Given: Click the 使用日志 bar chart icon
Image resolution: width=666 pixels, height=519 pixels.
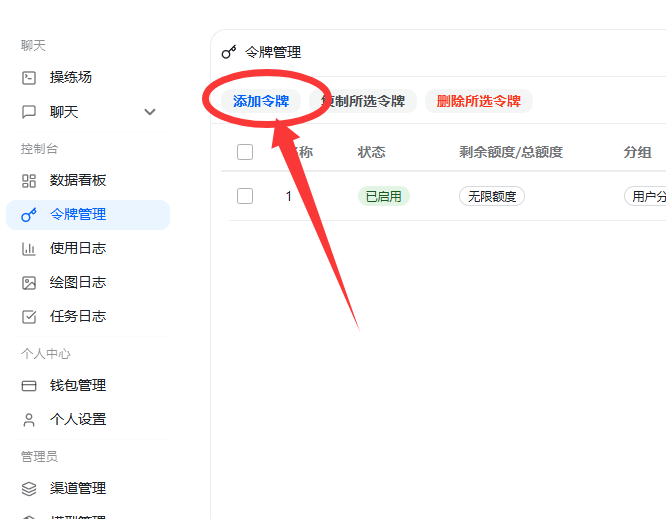Looking at the screenshot, I should (x=29, y=249).
